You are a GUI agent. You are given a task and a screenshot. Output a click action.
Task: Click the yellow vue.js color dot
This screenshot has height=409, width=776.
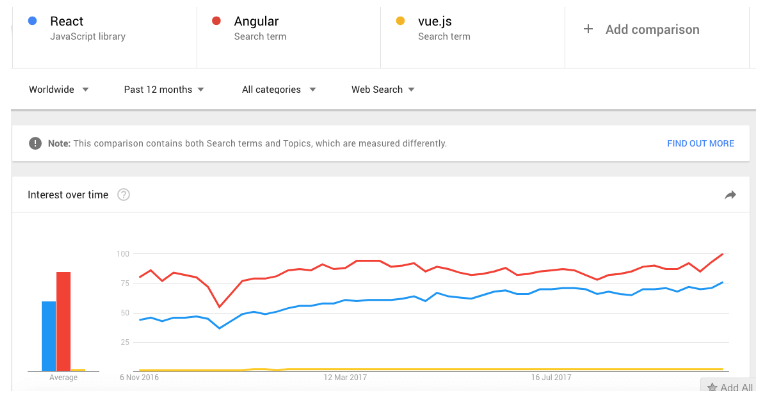tap(400, 21)
